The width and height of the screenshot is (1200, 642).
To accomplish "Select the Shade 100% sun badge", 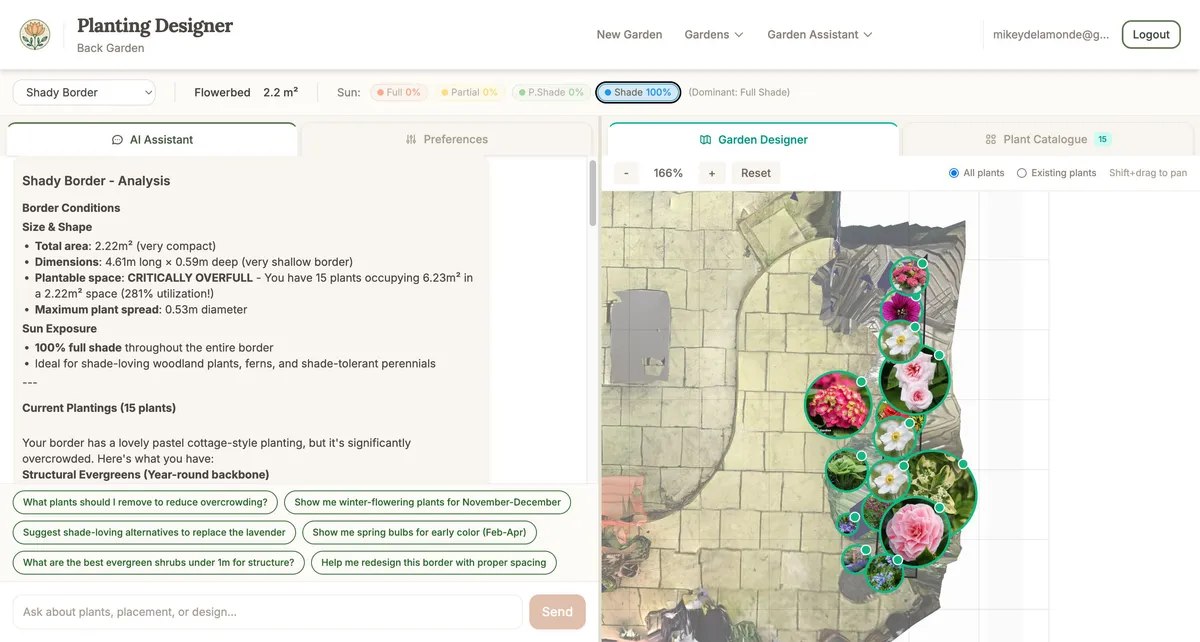I will pyautogui.click(x=637, y=91).
